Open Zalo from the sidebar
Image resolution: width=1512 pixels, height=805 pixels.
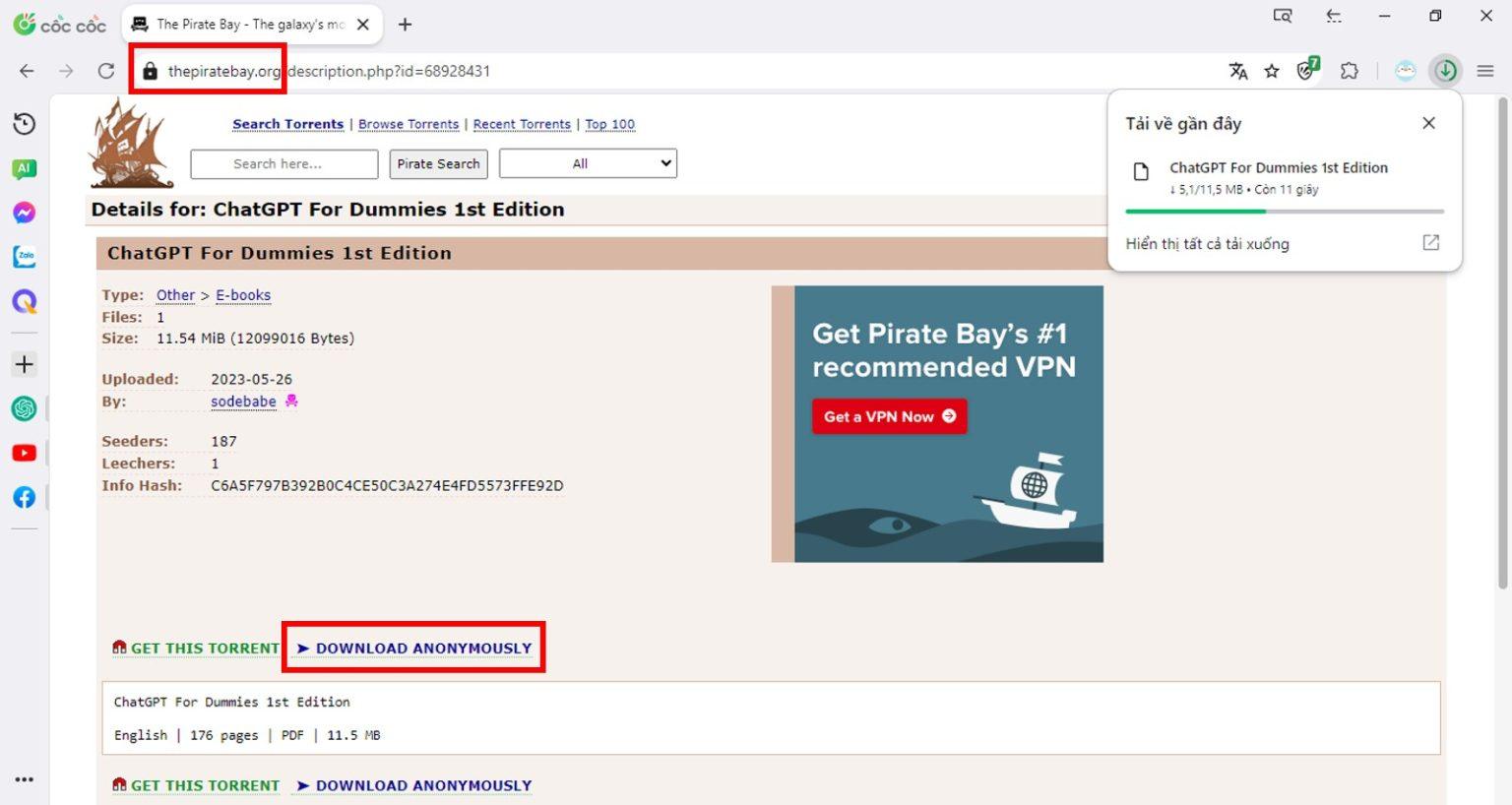25,257
